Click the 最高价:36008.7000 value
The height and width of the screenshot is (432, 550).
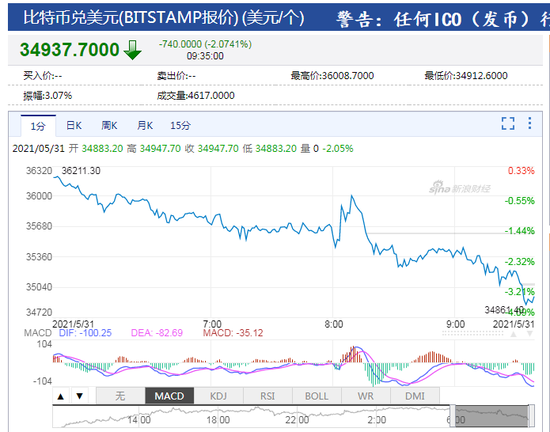click(x=332, y=76)
